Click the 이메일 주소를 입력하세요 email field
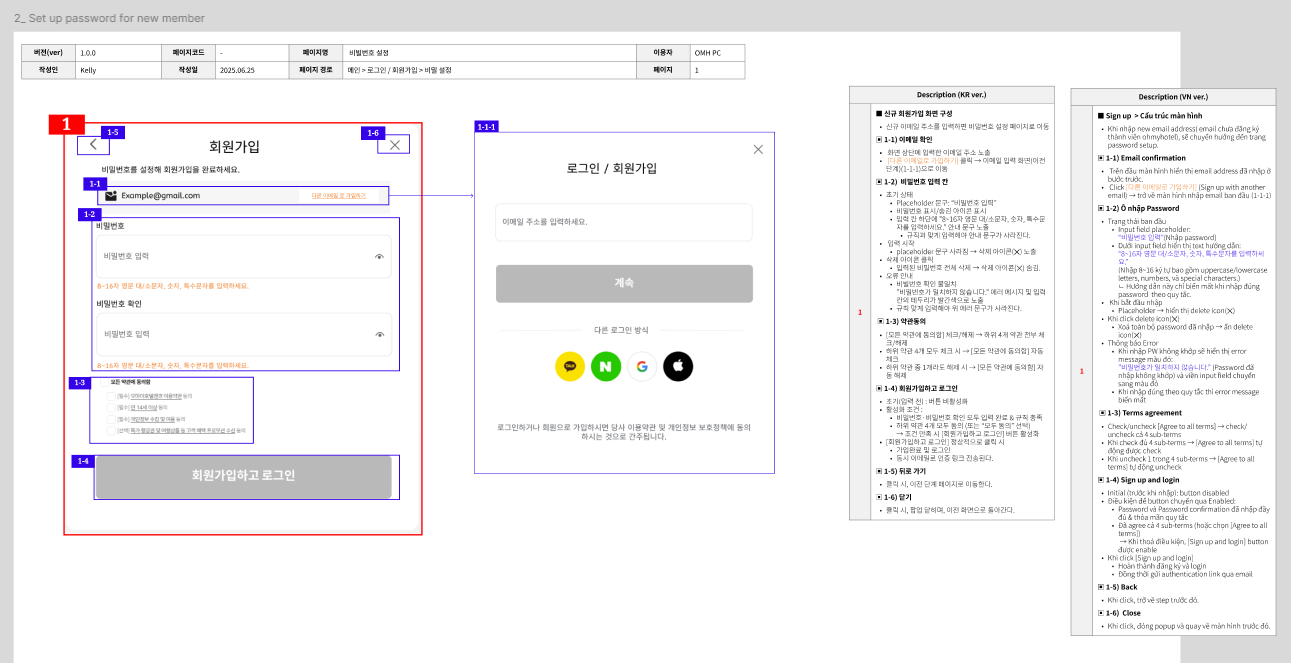This screenshot has height=663, width=1291. pyautogui.click(x=624, y=222)
